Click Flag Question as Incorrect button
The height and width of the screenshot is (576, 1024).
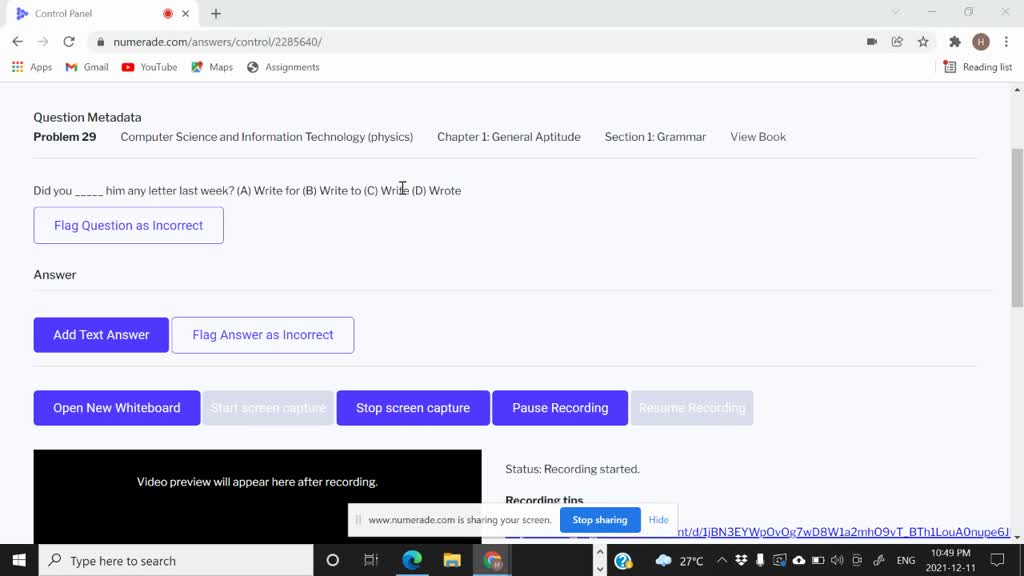pos(128,225)
